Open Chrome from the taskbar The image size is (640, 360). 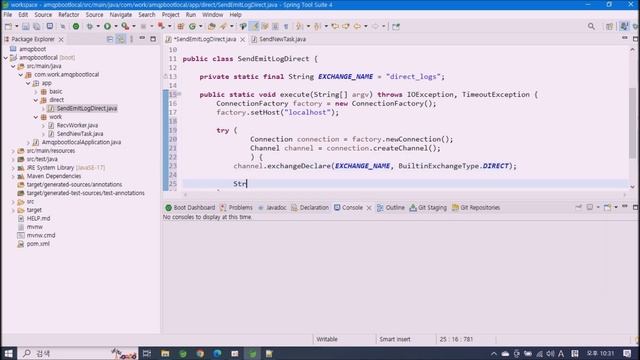tap(200, 353)
